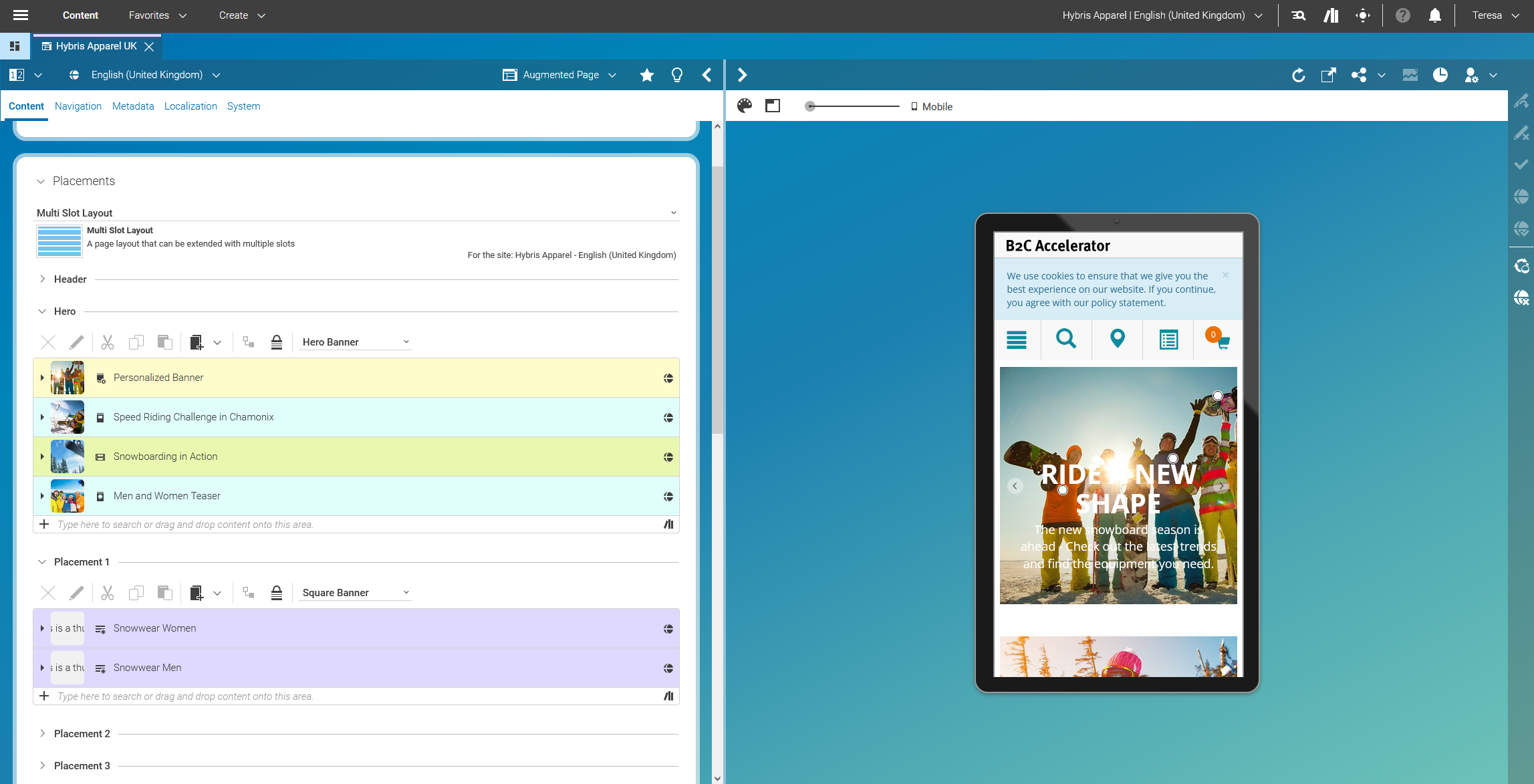
Task: Lock the Hero slot with the padlock icon
Action: click(277, 342)
